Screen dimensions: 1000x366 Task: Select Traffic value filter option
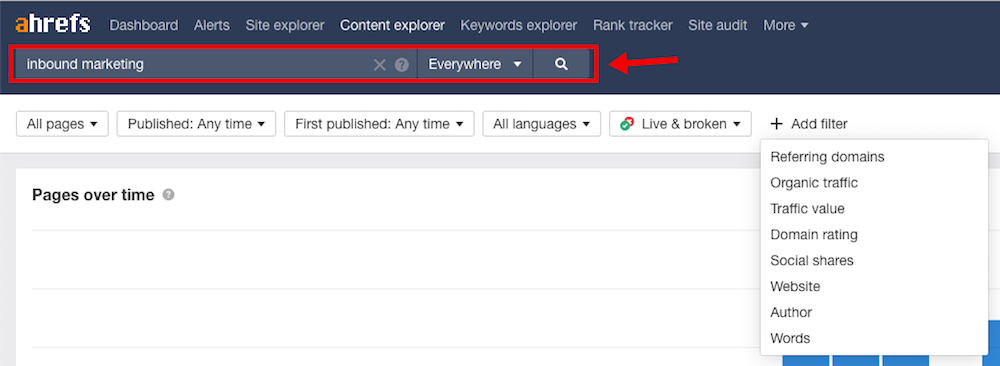[x=874, y=209]
